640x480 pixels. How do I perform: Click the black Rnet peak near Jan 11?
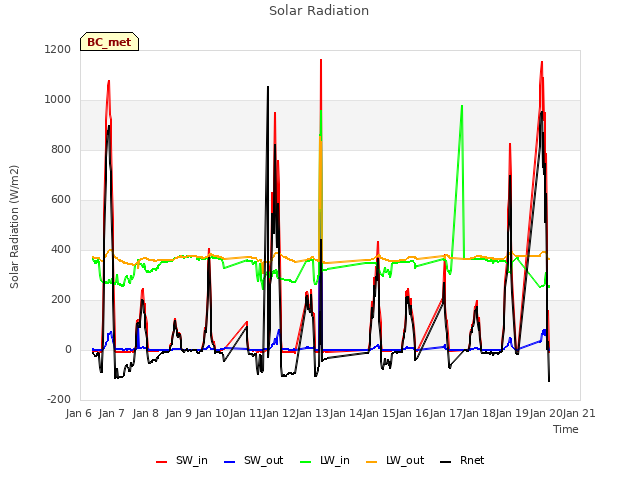[268, 87]
